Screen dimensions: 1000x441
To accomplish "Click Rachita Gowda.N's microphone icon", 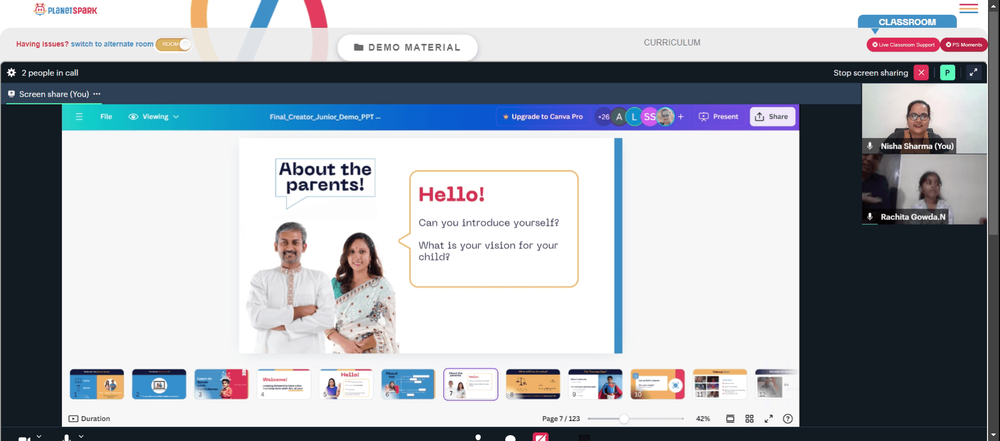I will [x=870, y=217].
